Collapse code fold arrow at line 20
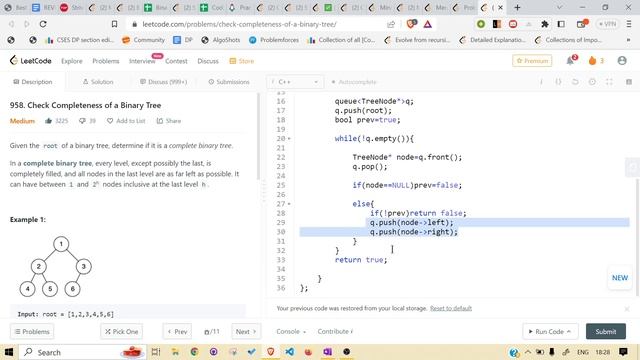640x360 pixels. pos(289,139)
